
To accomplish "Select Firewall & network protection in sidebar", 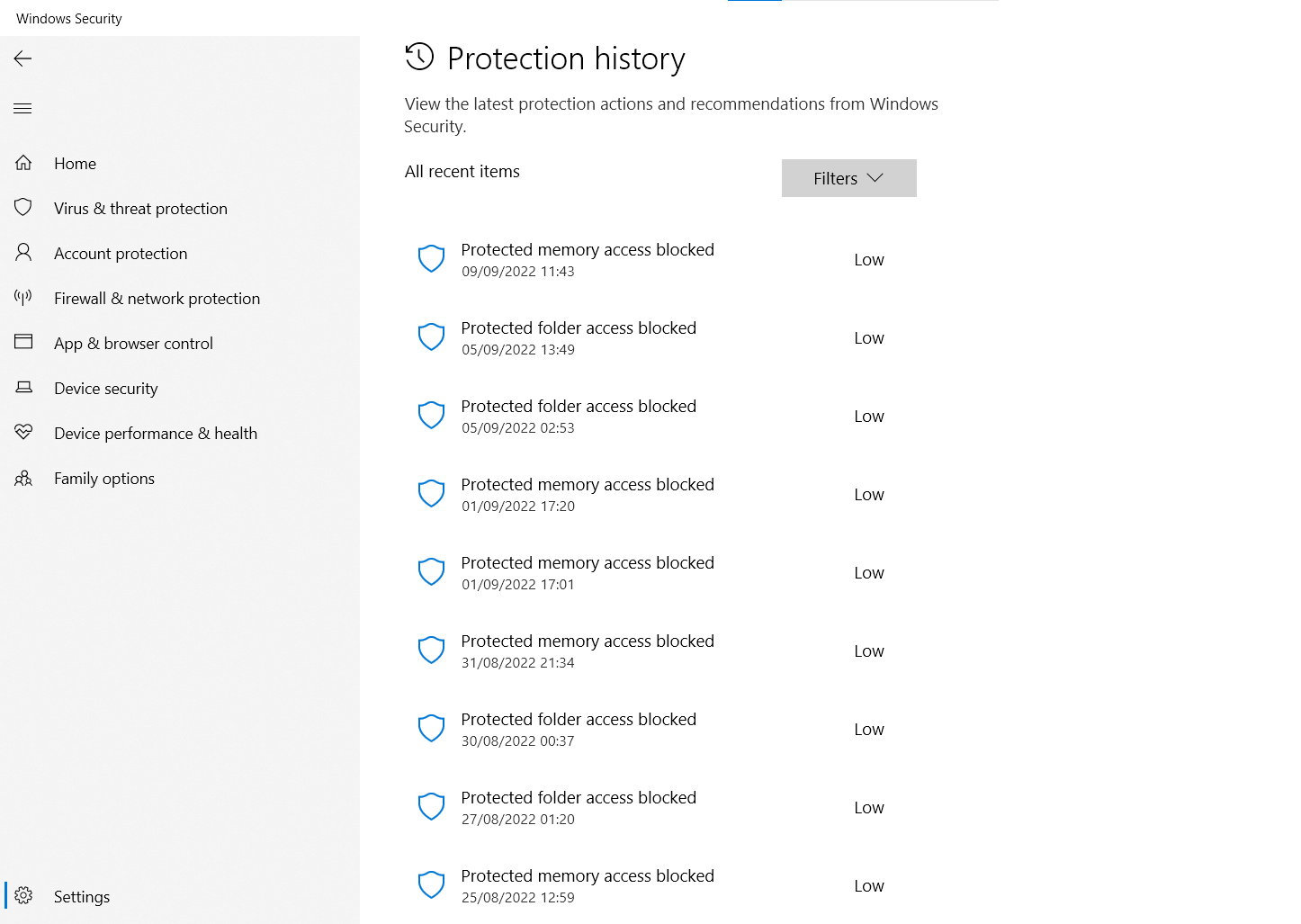I will click(x=157, y=299).
